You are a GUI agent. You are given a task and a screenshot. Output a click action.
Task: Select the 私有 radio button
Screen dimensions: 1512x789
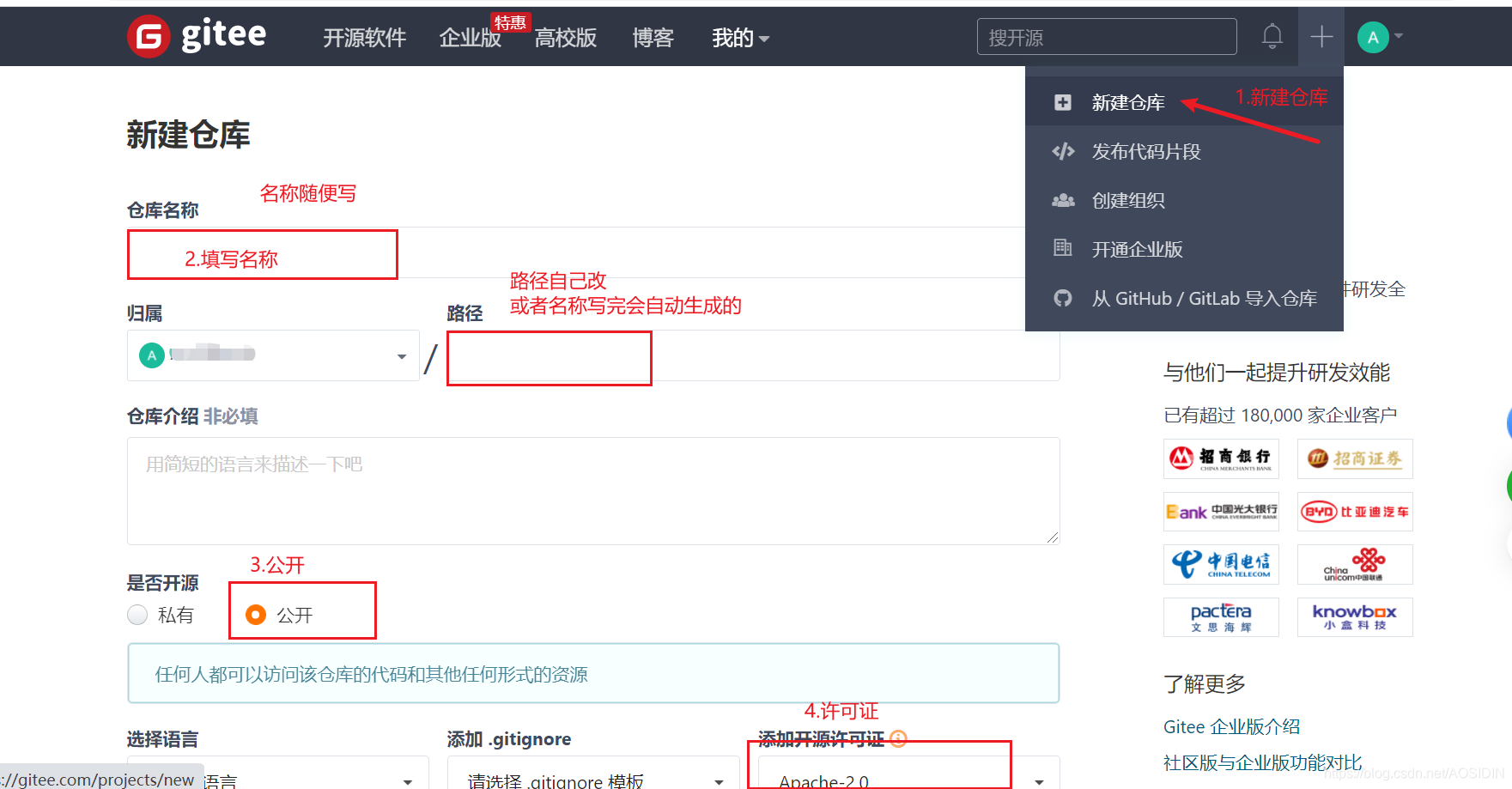[137, 615]
